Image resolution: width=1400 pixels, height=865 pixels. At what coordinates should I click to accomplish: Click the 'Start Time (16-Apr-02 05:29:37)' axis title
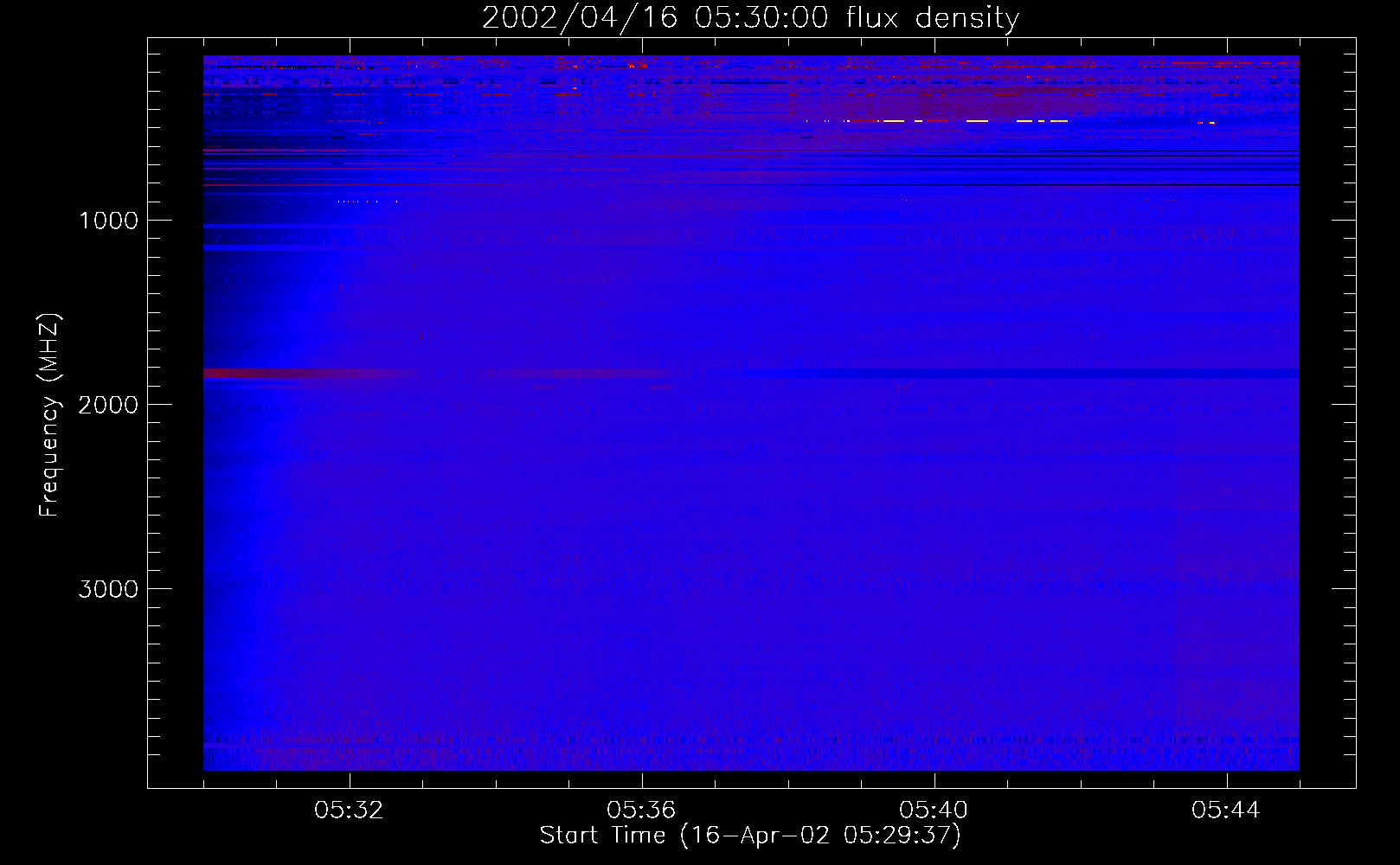[750, 836]
